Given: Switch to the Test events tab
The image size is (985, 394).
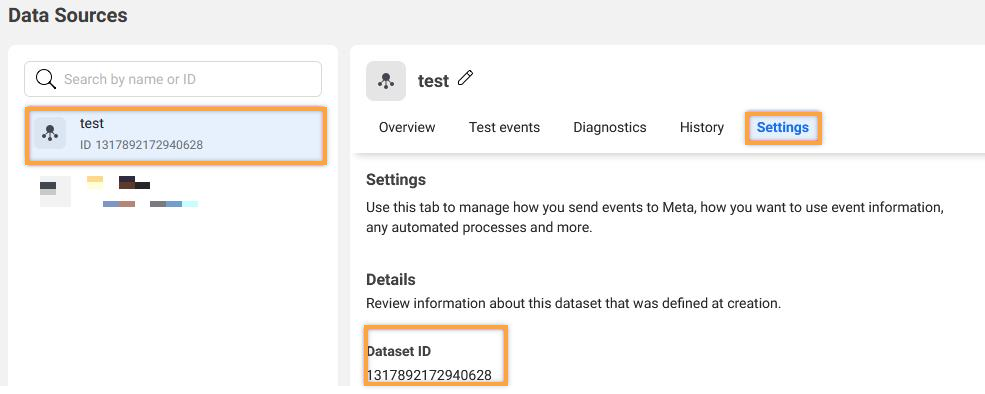Looking at the screenshot, I should click(504, 128).
